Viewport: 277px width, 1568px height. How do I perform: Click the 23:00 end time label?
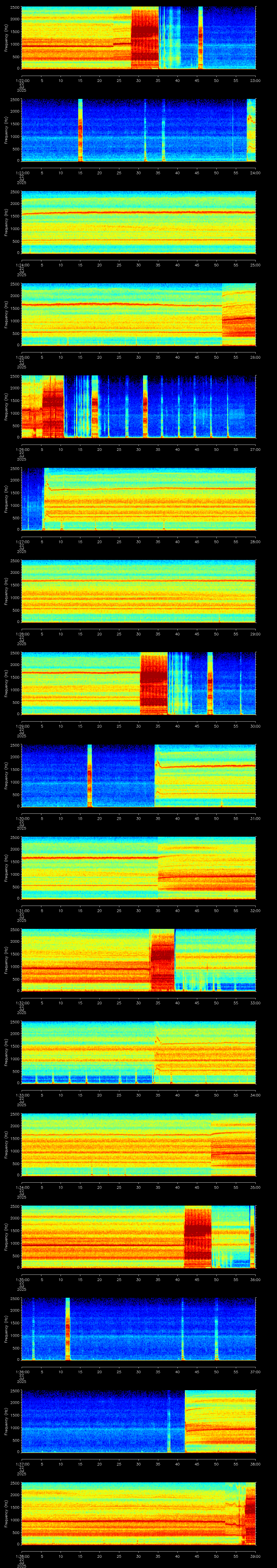(255, 80)
